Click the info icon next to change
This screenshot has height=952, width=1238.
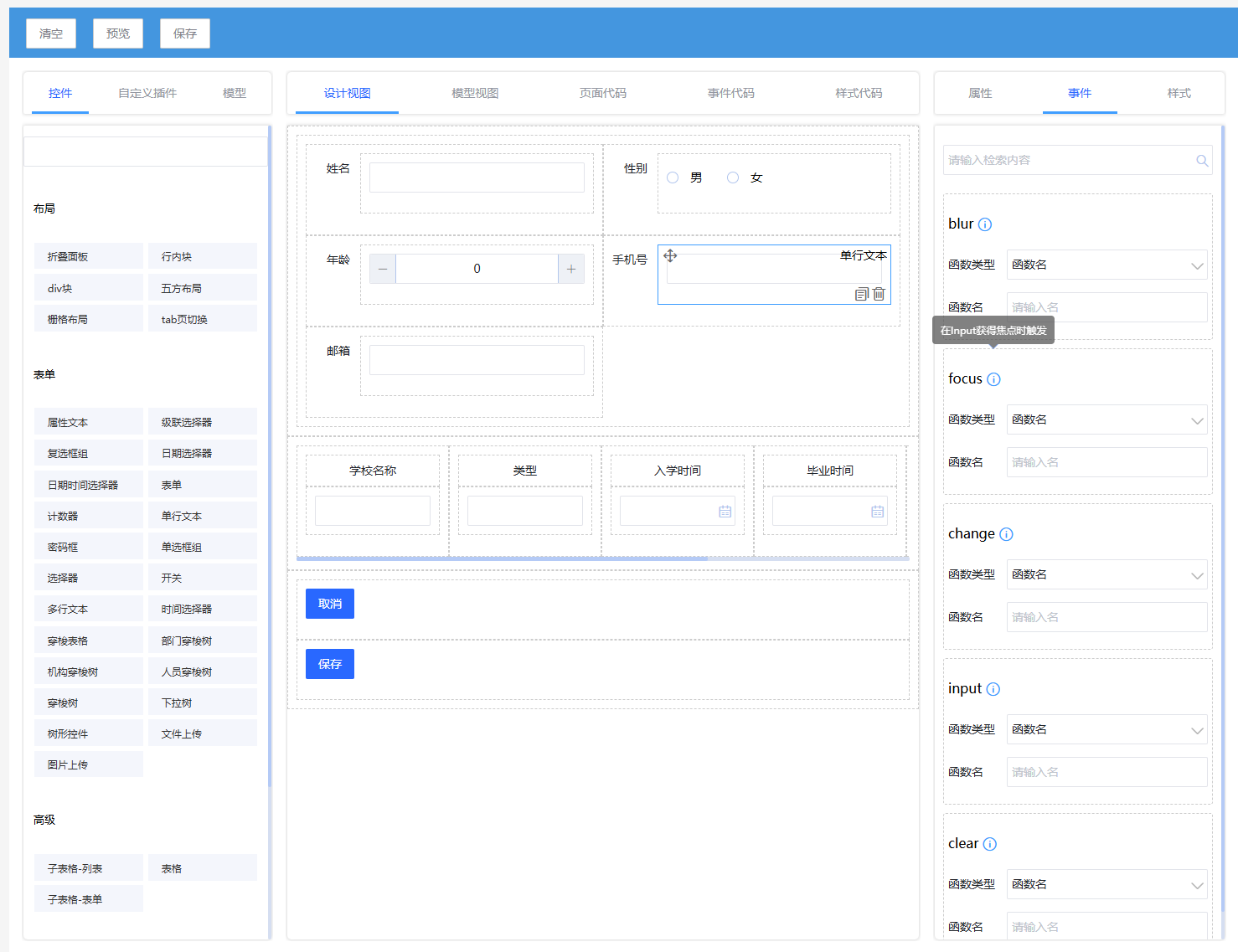coord(1006,534)
